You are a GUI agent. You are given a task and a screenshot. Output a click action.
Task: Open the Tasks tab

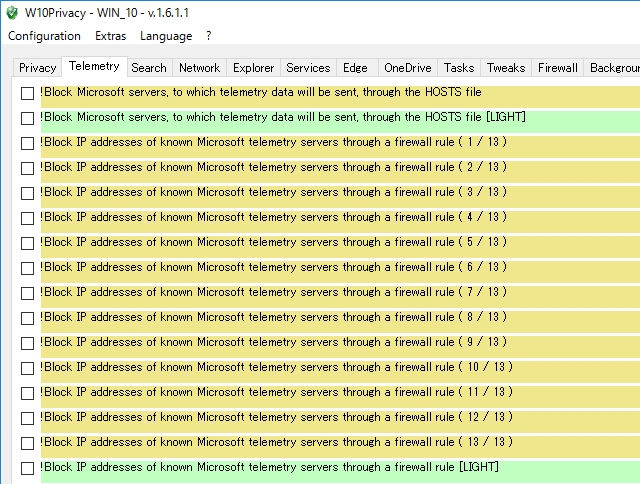coord(459,68)
